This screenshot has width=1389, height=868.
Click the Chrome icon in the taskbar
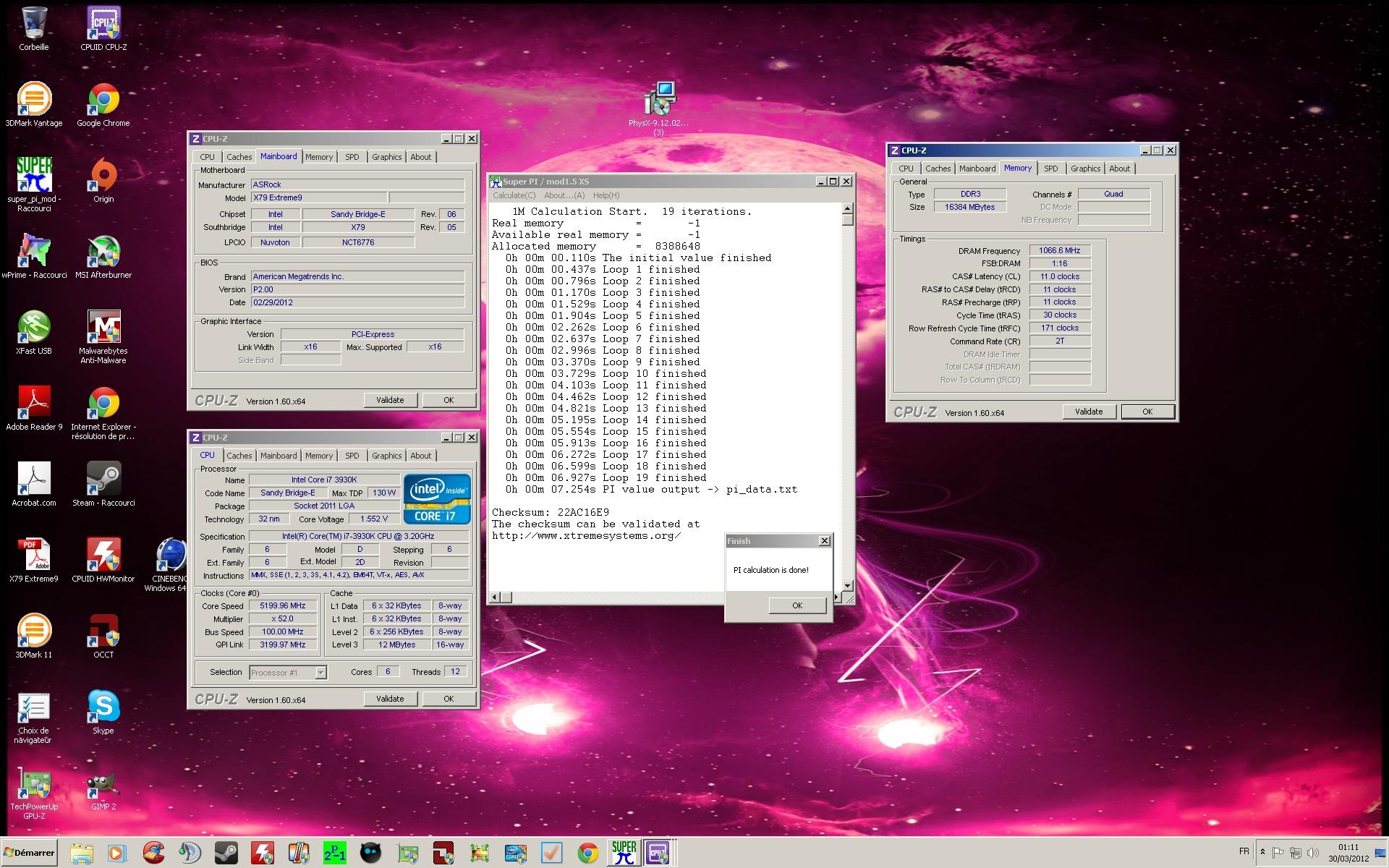point(587,853)
